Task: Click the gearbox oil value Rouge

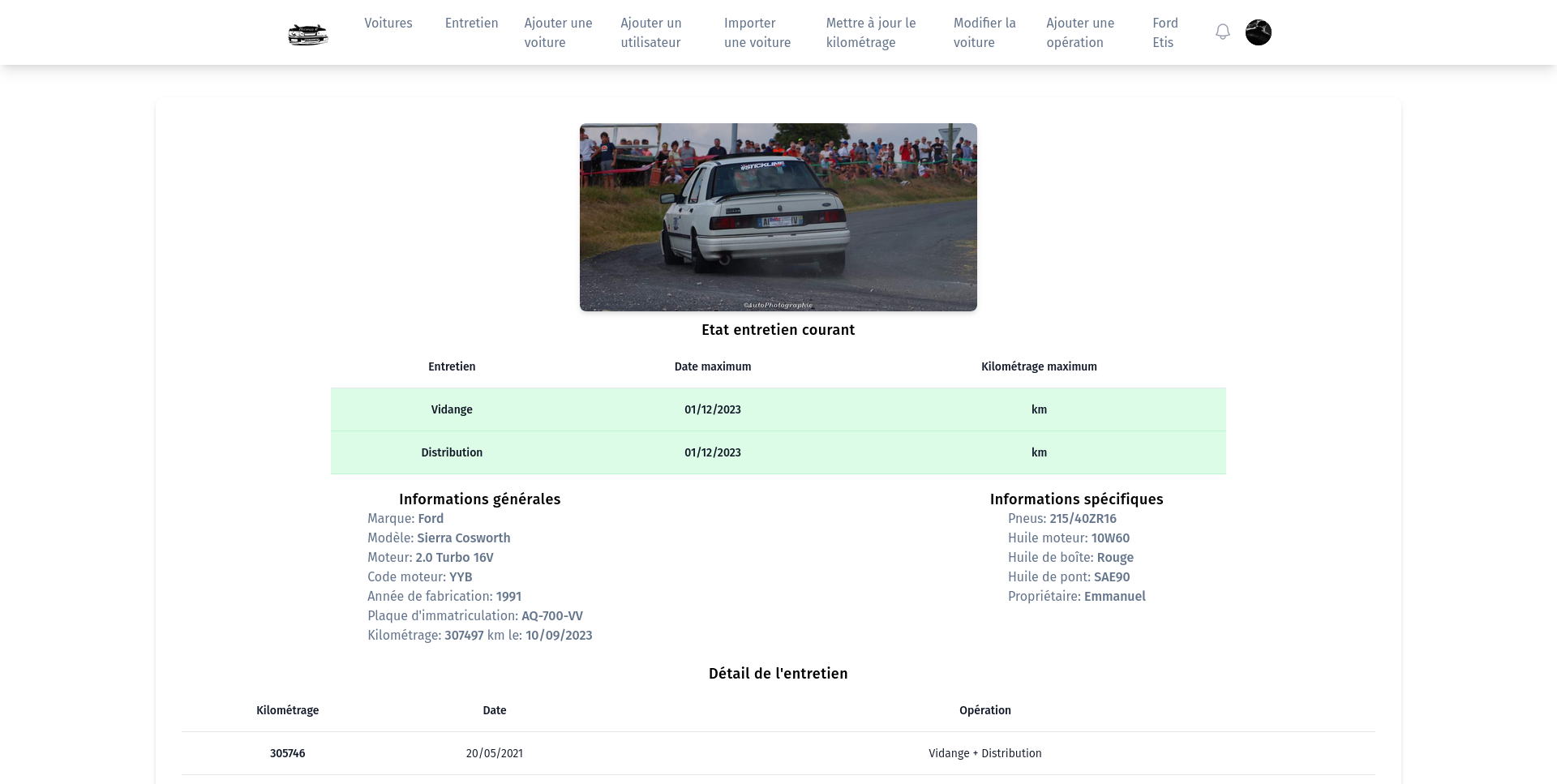Action: coord(1115,558)
